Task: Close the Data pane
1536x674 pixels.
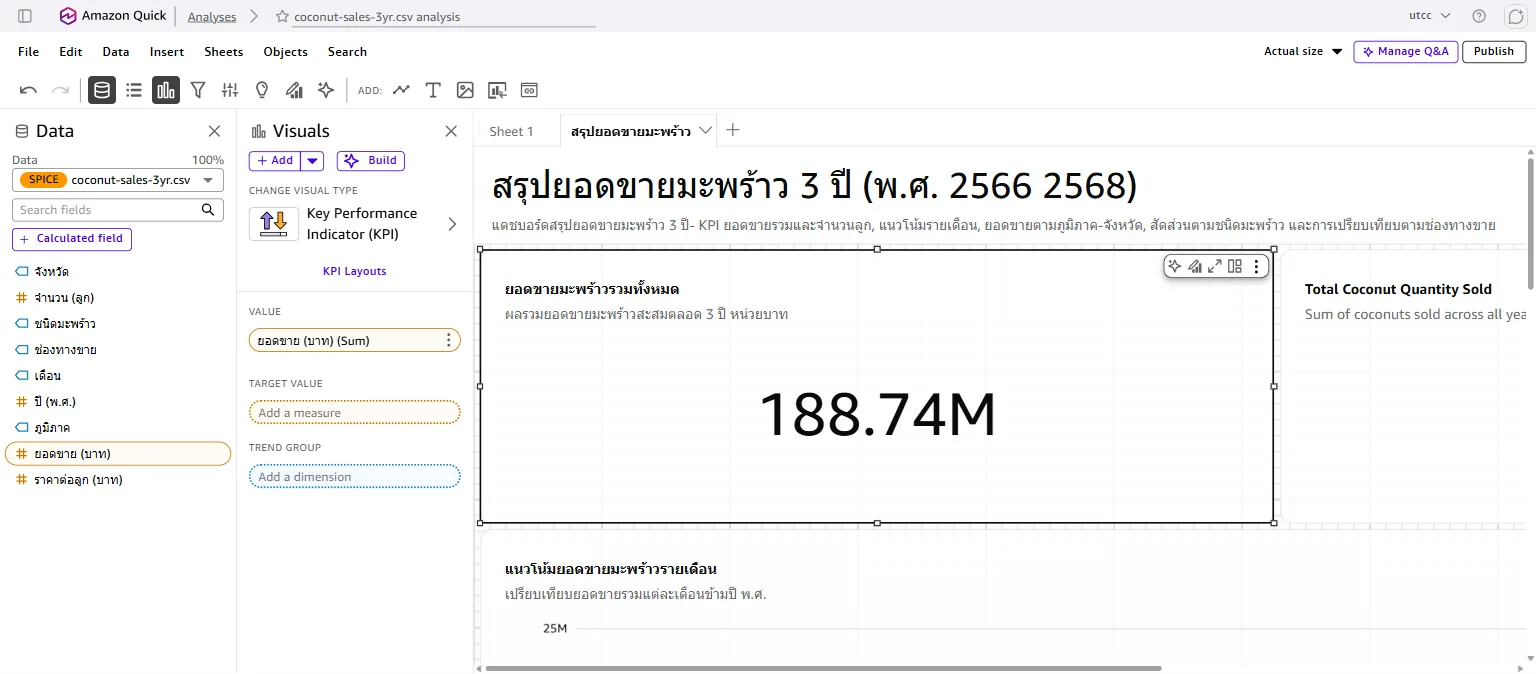Action: coord(214,131)
